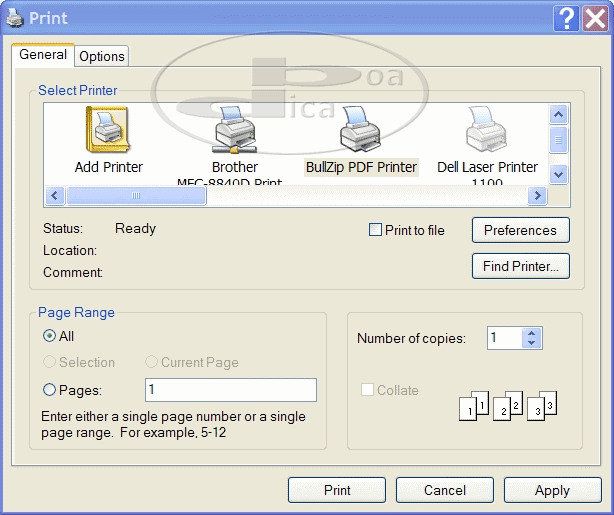This screenshot has height=515, width=614.
Task: Click the Find Printer button
Action: [x=520, y=266]
